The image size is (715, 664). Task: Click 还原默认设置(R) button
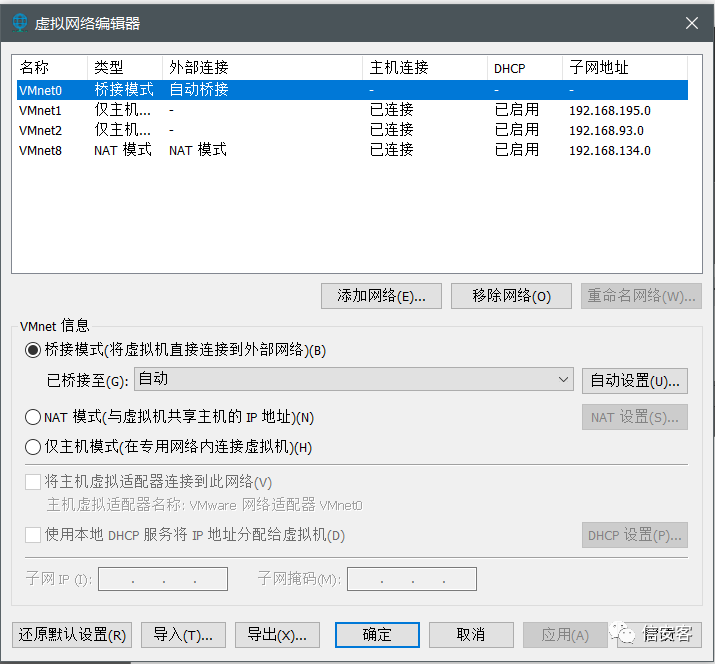pyautogui.click(x=72, y=635)
